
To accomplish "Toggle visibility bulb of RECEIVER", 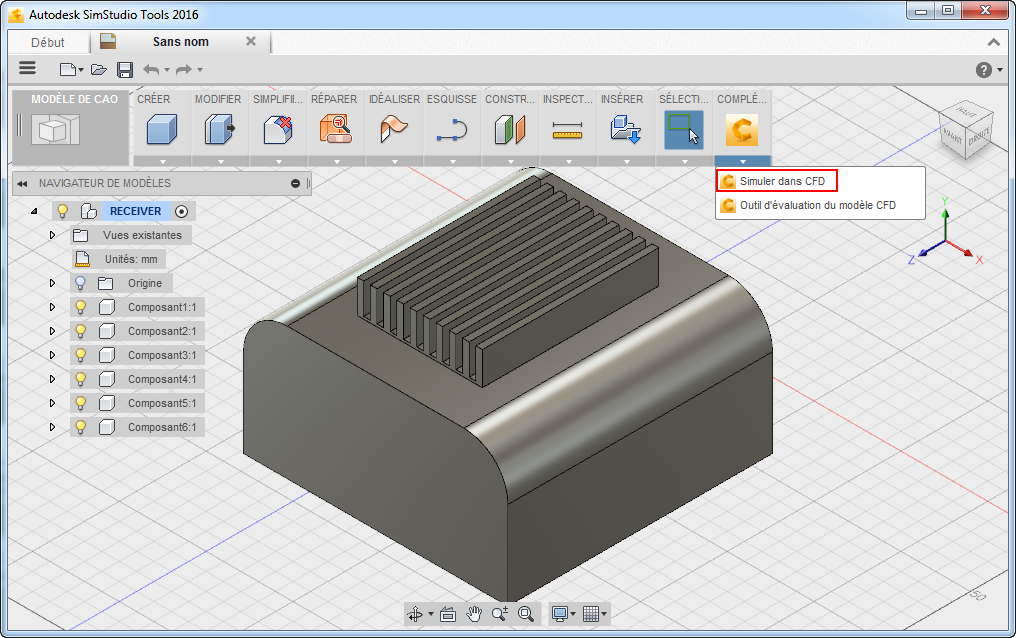I will (62, 211).
